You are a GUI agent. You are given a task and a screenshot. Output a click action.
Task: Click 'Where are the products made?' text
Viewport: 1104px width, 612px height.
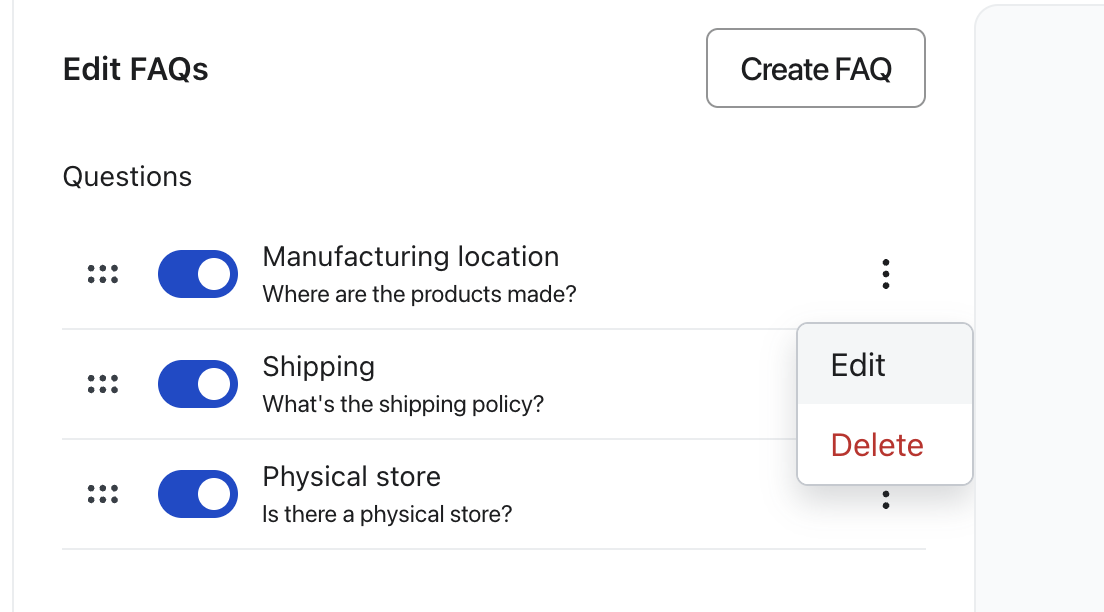pos(419,295)
